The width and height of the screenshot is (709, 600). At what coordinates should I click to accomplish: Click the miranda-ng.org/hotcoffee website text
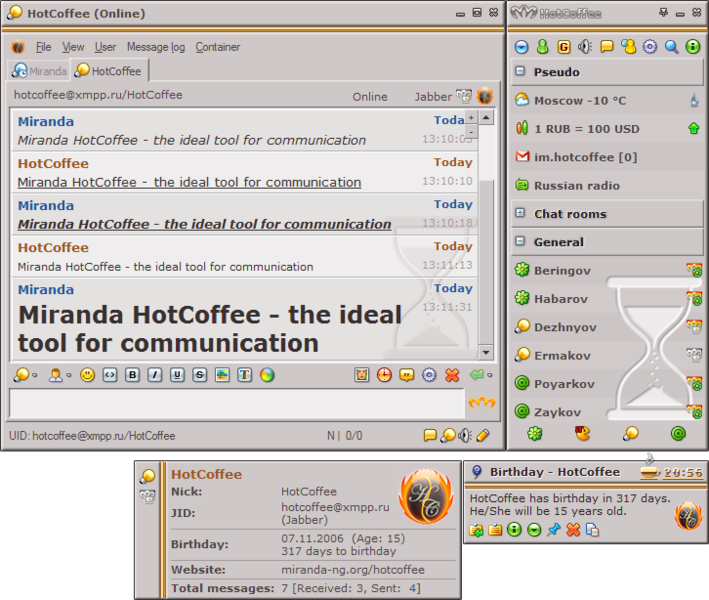(353, 570)
